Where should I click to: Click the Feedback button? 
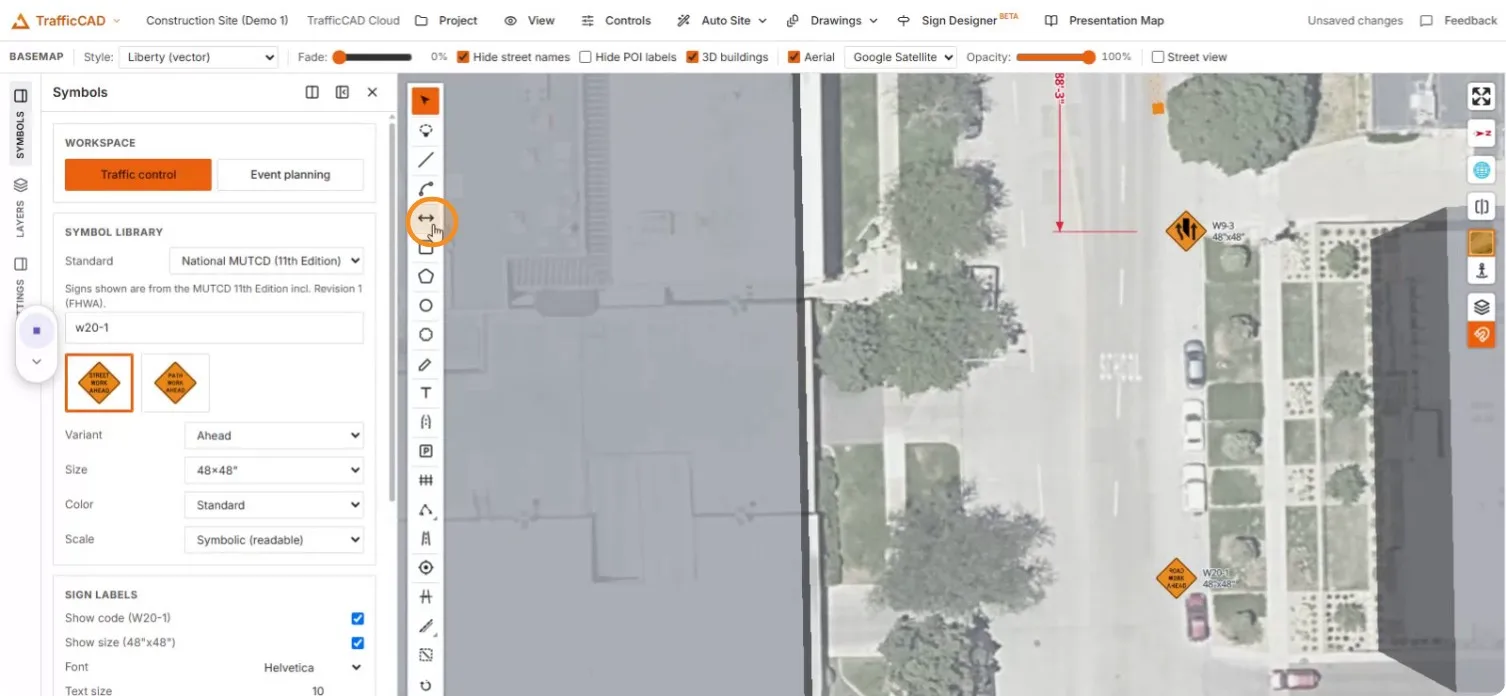click(x=1458, y=20)
